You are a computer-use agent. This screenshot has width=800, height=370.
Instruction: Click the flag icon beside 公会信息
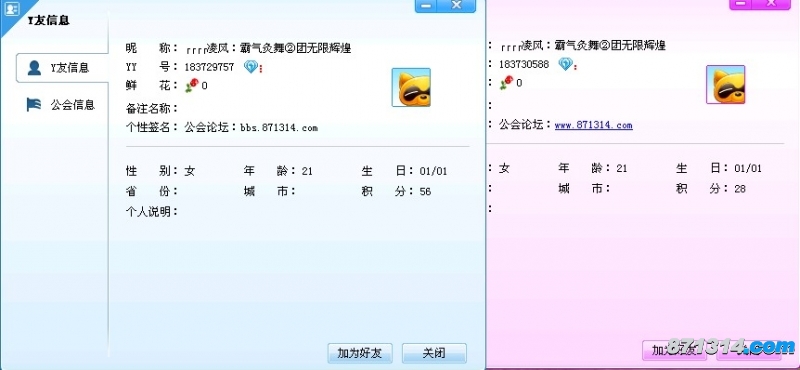click(34, 105)
